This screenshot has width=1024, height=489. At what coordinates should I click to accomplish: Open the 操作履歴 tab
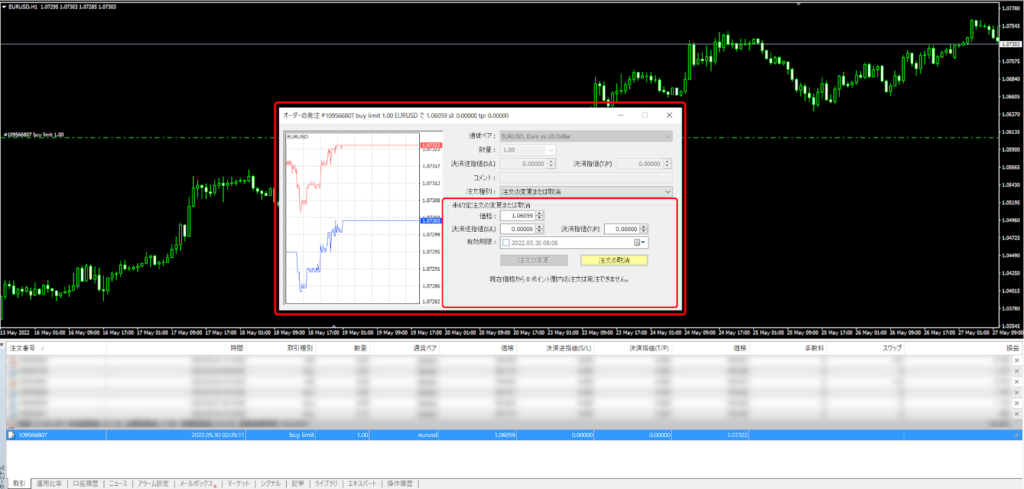(x=400, y=484)
